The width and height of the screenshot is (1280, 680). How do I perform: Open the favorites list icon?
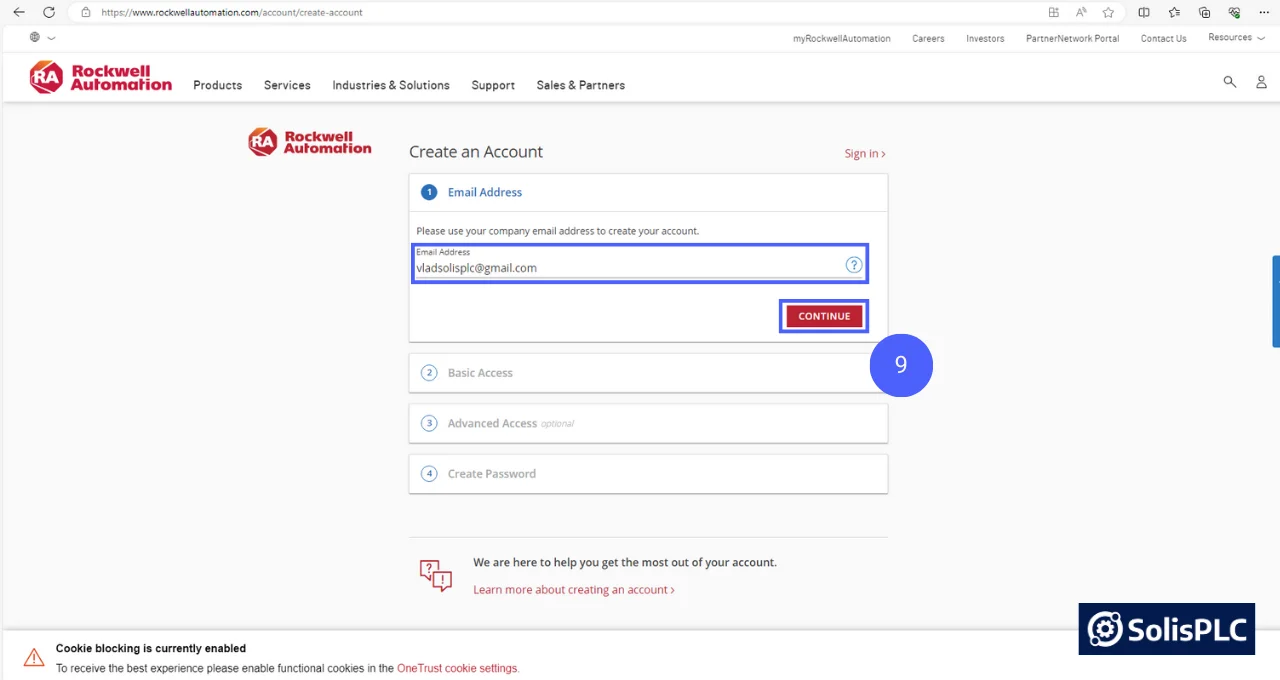click(x=1174, y=12)
